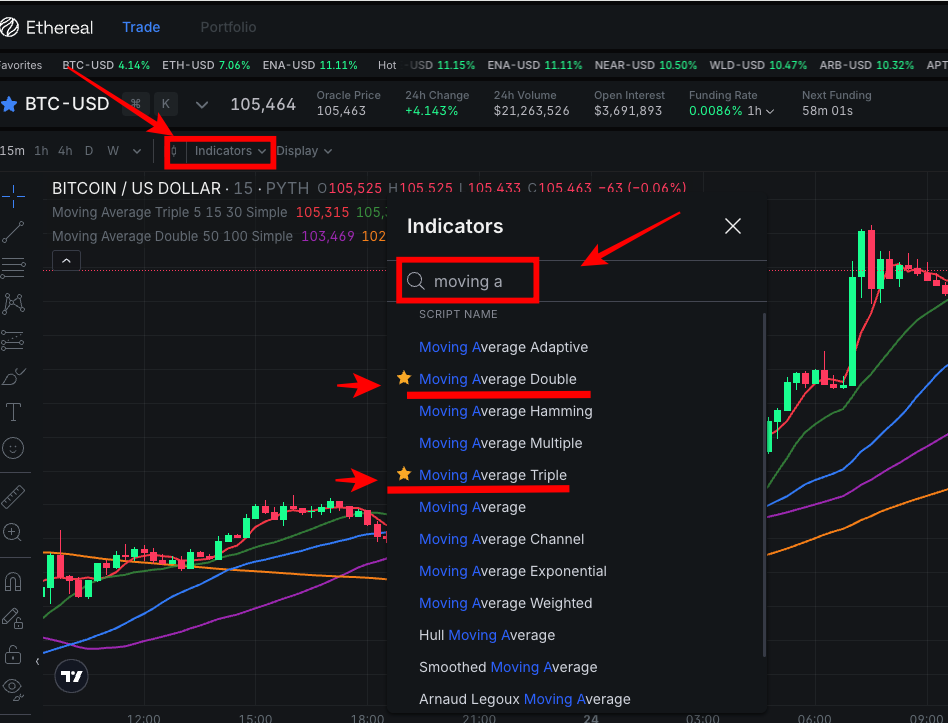Select the ruler measure tool

tap(13, 497)
